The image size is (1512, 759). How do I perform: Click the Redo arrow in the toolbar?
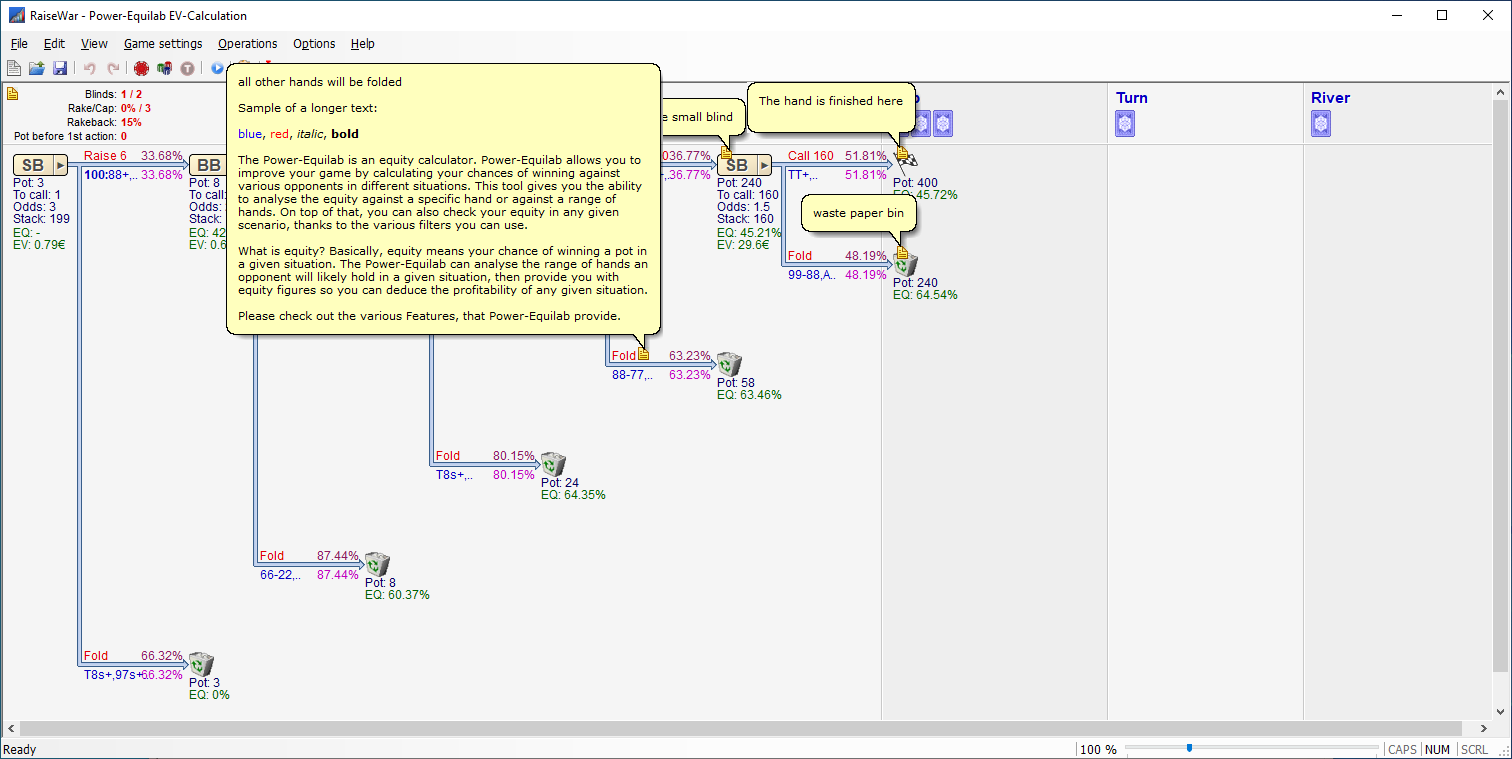click(x=113, y=68)
